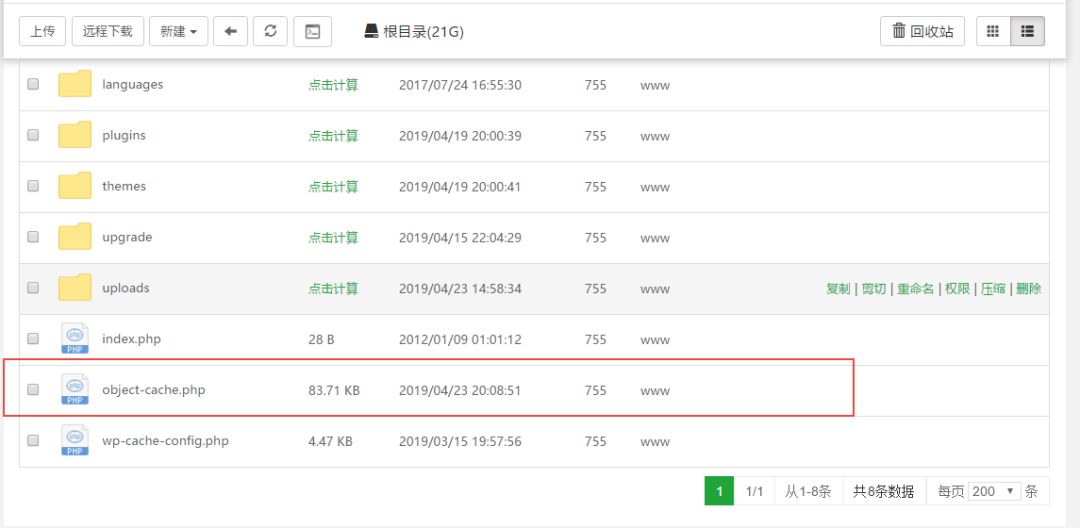
Task: Go to page 1 in pagination
Action: [719, 491]
